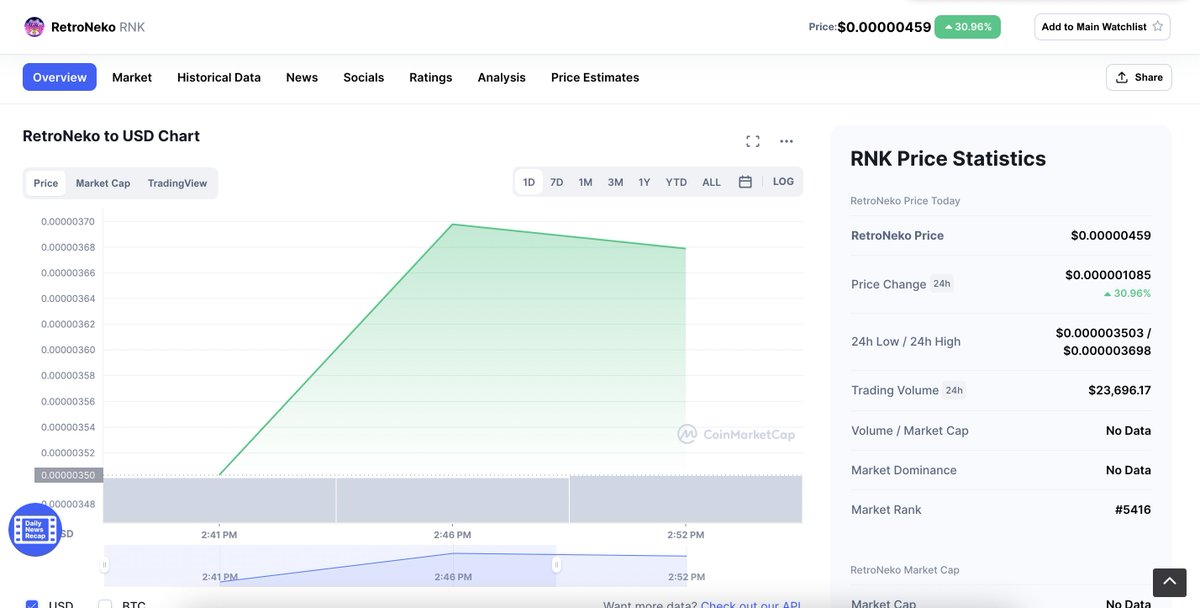This screenshot has height=608, width=1200.
Task: Click the RetroNeko to USD Chart heading
Action: tap(111, 136)
